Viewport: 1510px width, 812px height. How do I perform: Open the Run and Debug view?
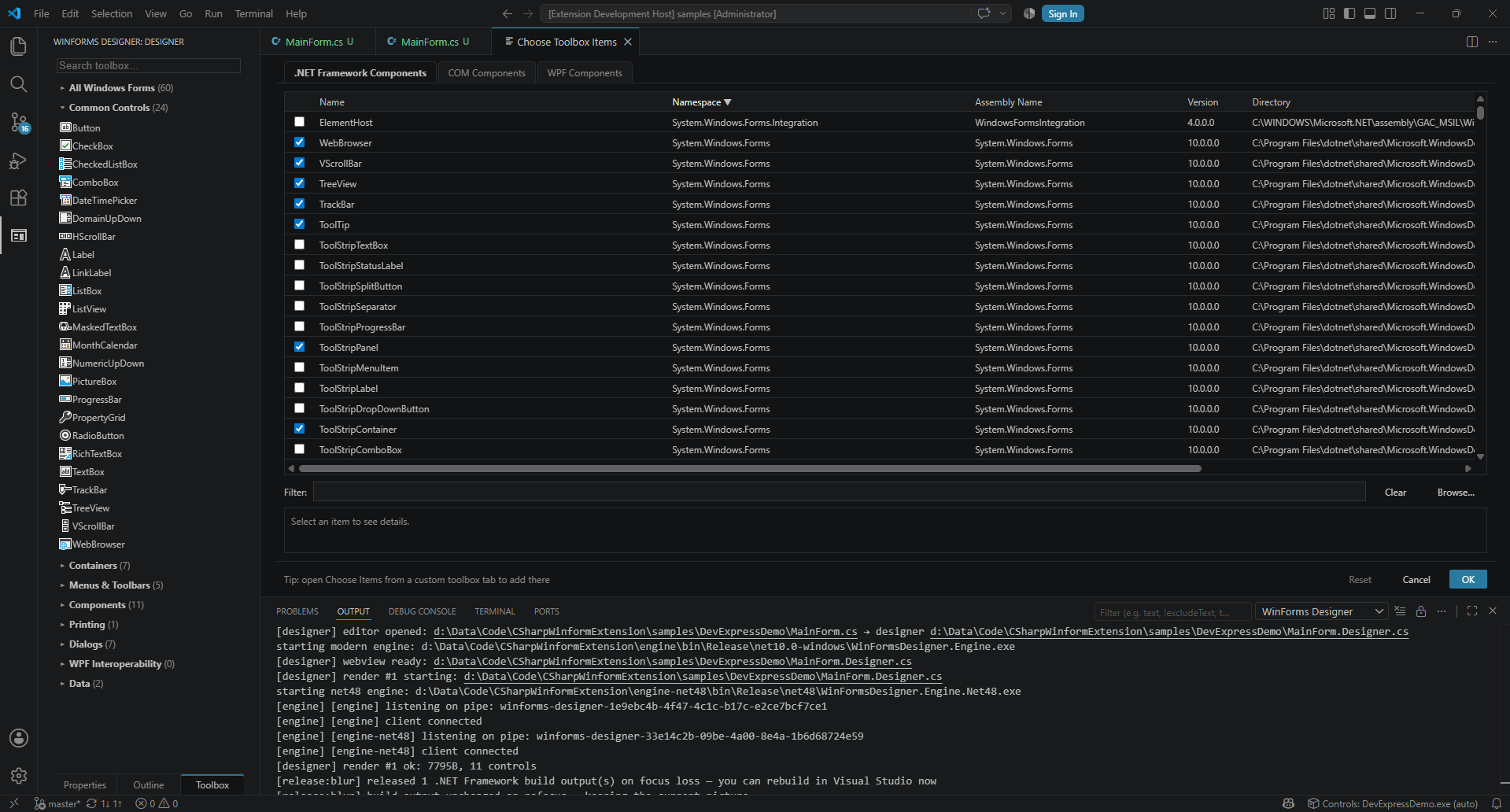(x=19, y=160)
